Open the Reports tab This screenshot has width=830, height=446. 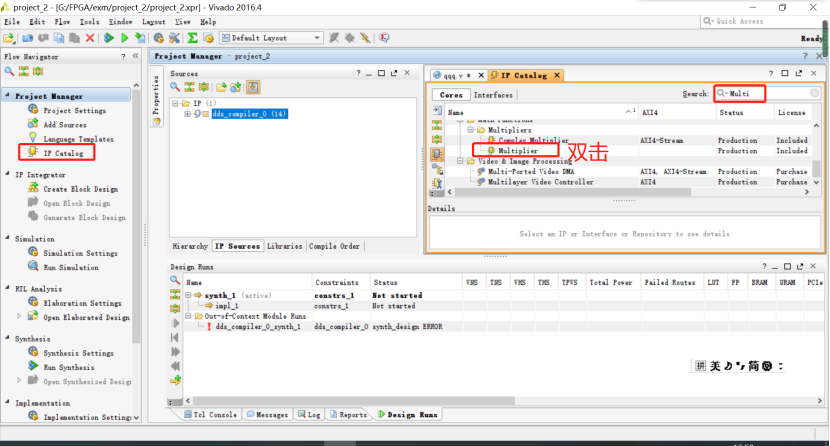tap(349, 415)
